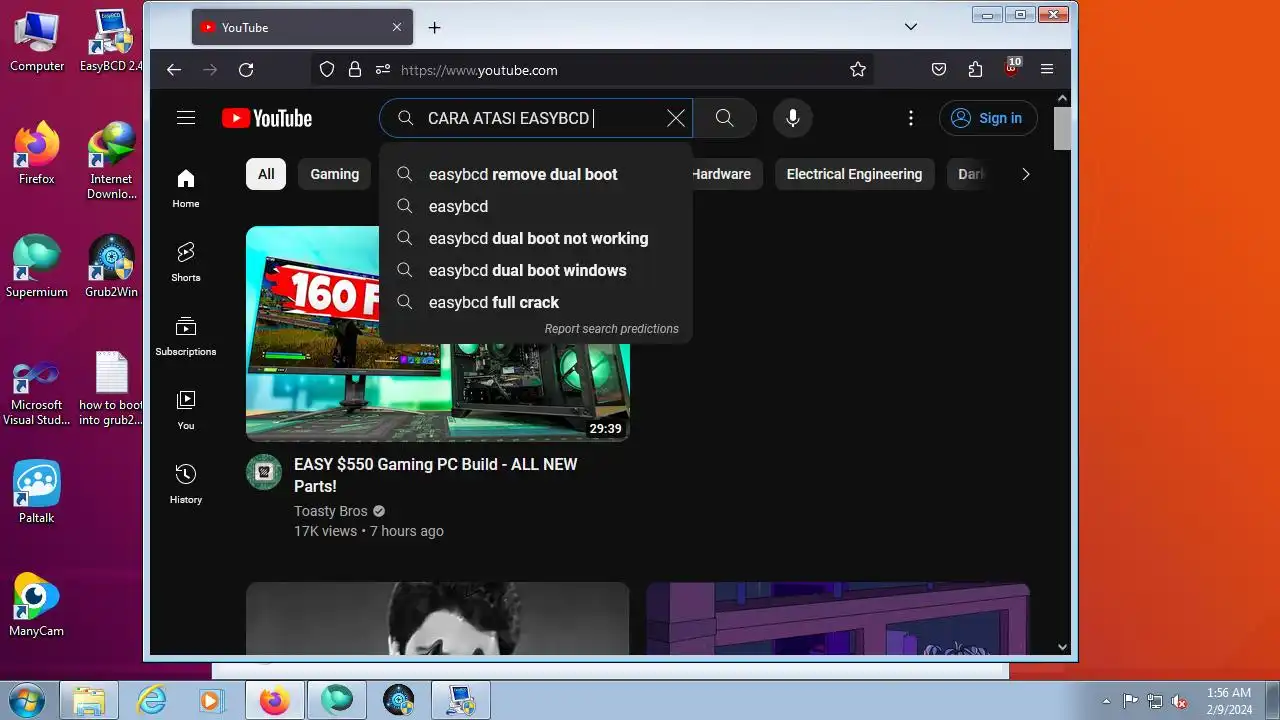Show hidden tray icons arrow
This screenshot has width=1280, height=720.
(x=1106, y=701)
